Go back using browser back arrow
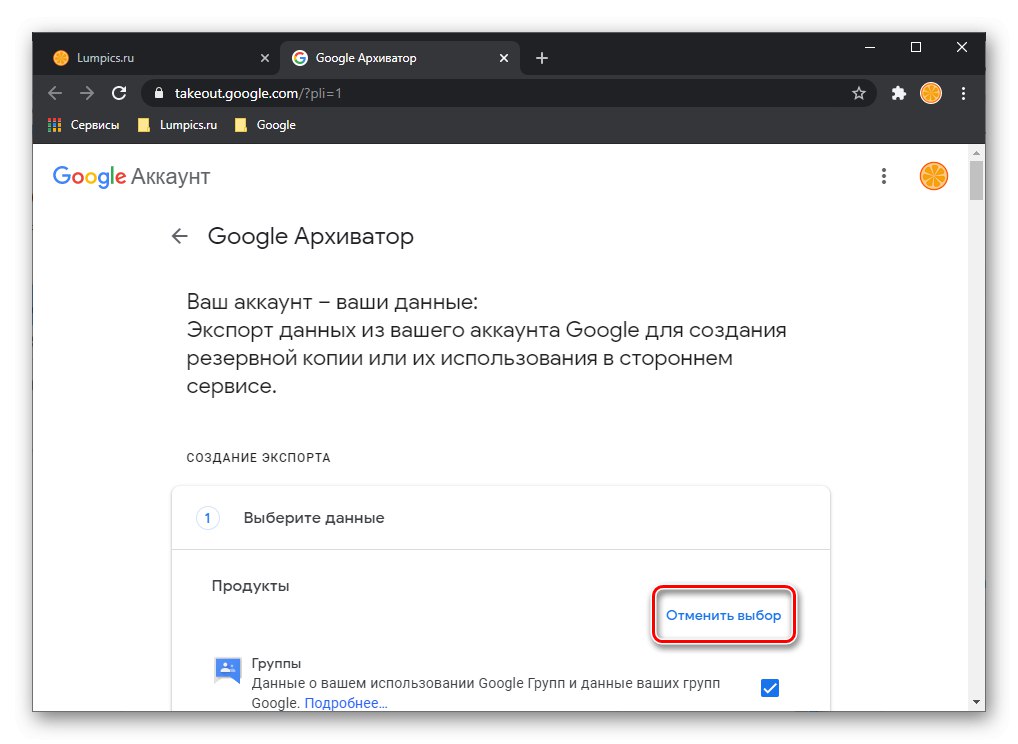1018x744 pixels. click(x=55, y=93)
